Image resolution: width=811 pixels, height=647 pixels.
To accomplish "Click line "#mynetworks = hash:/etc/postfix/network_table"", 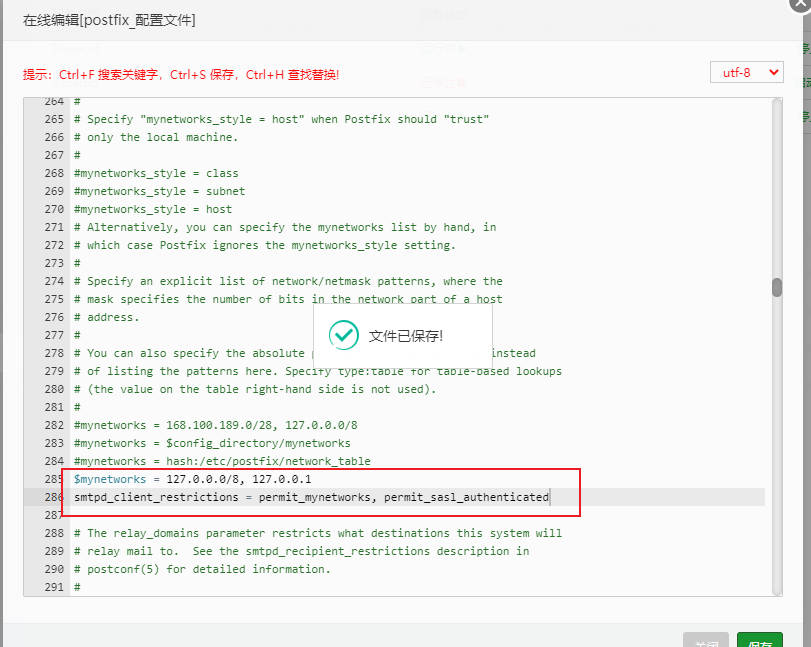I will click(x=222, y=461).
